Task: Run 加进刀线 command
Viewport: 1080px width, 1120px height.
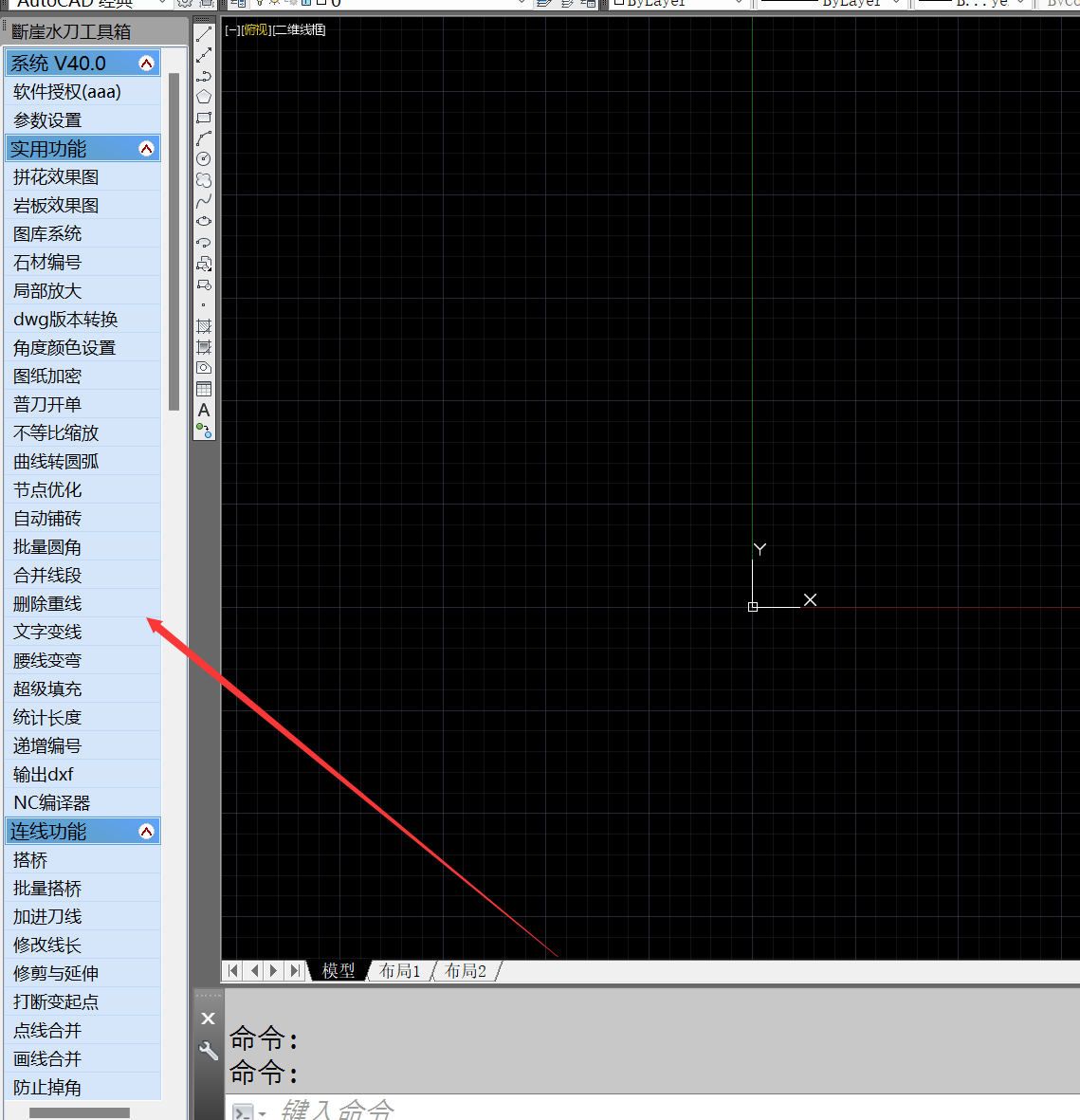Action: click(82, 916)
